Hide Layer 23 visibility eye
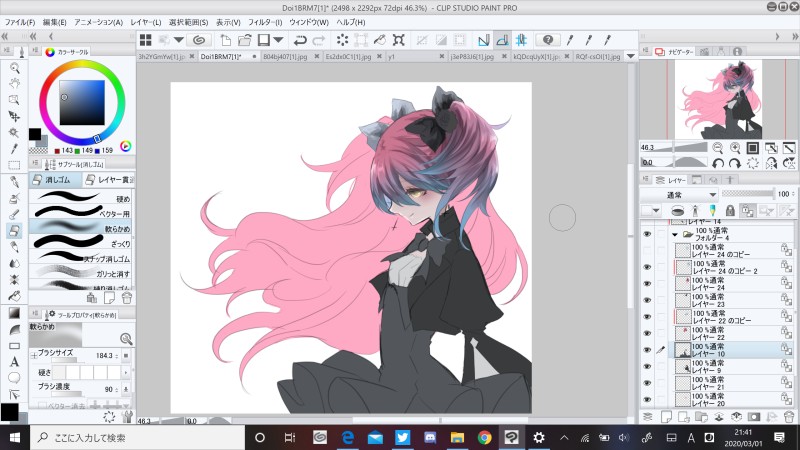 click(647, 300)
